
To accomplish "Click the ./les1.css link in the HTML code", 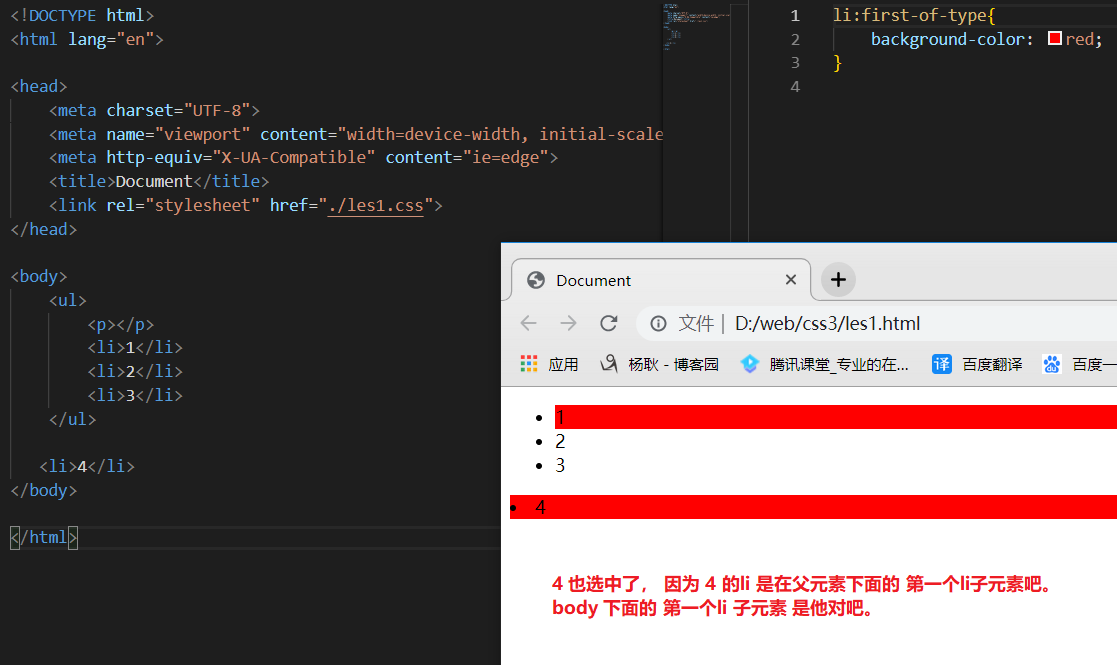I will 375,206.
